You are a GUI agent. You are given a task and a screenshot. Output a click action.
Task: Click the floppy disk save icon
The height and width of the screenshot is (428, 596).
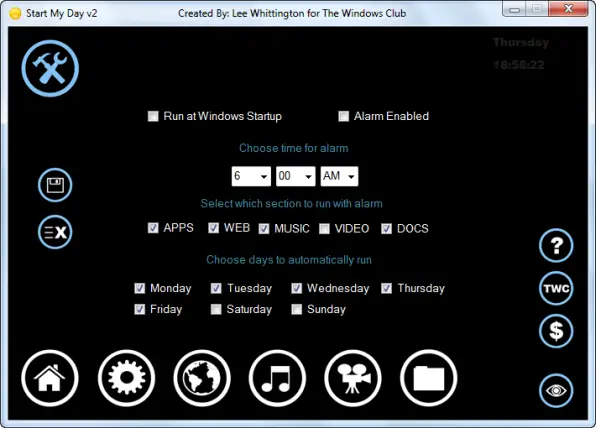pyautogui.click(x=55, y=185)
